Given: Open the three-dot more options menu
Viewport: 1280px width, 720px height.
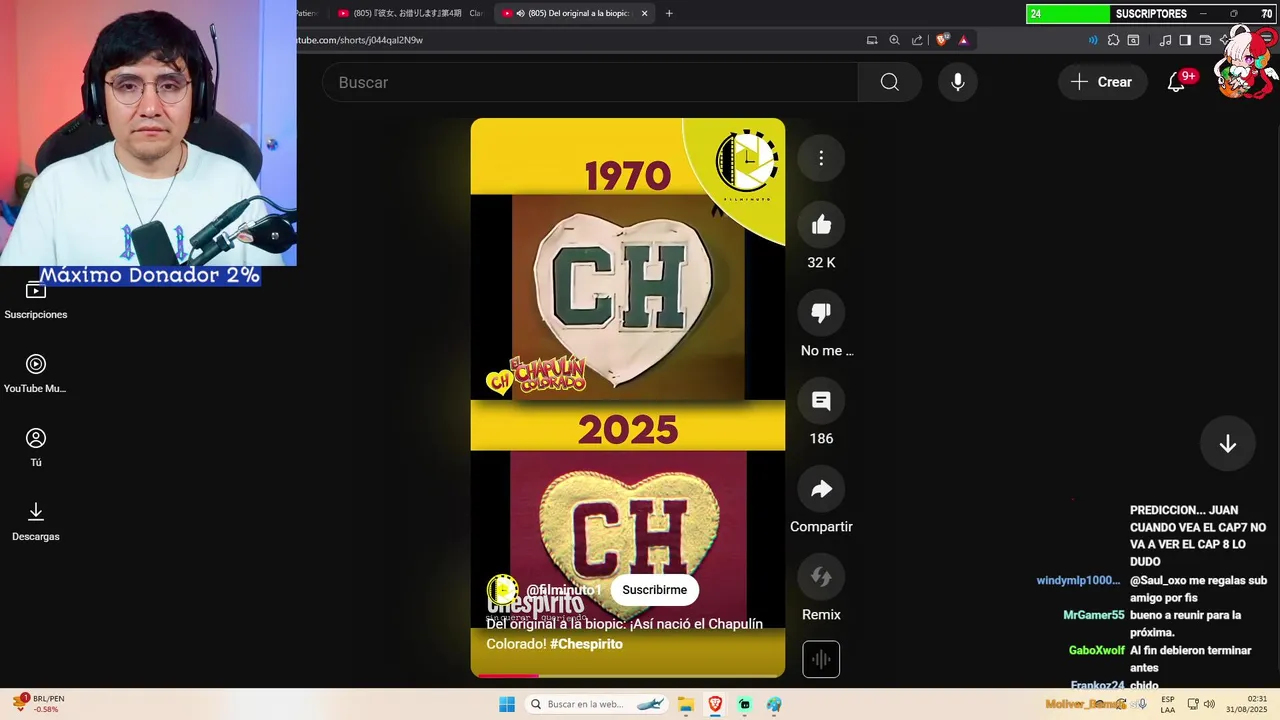Looking at the screenshot, I should (x=821, y=158).
